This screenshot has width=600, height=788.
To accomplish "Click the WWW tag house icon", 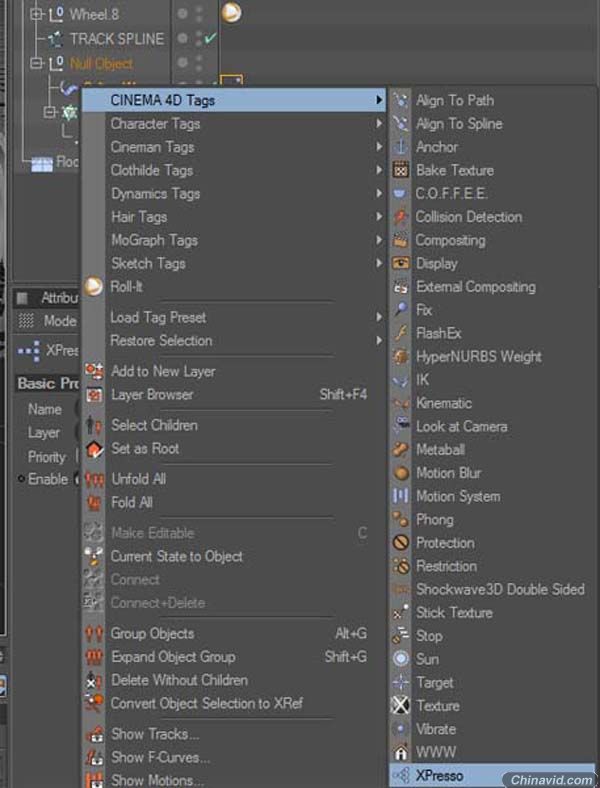I will click(x=401, y=752).
